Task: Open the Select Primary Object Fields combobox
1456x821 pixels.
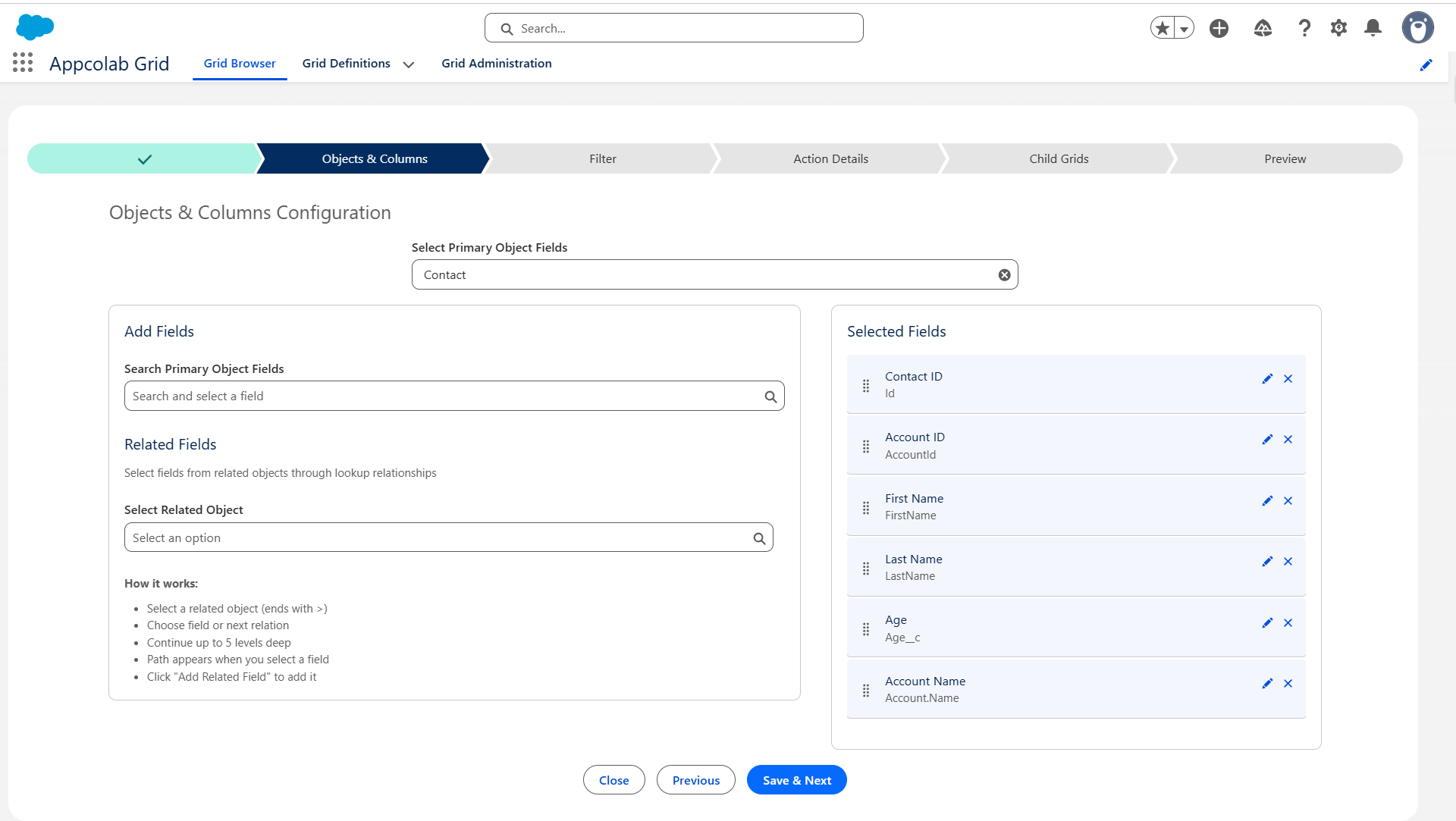Action: (x=715, y=275)
